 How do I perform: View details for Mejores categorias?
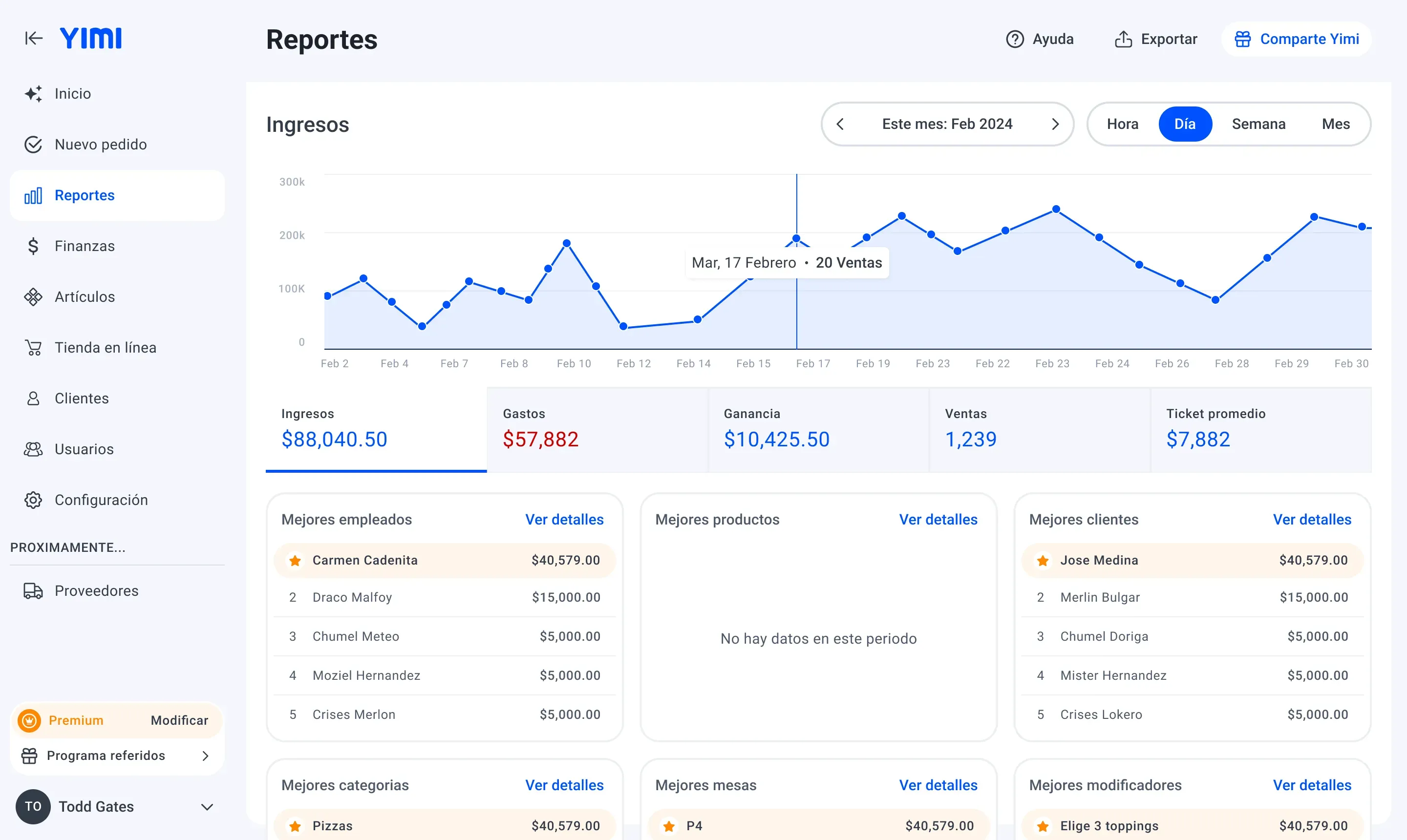tap(564, 785)
